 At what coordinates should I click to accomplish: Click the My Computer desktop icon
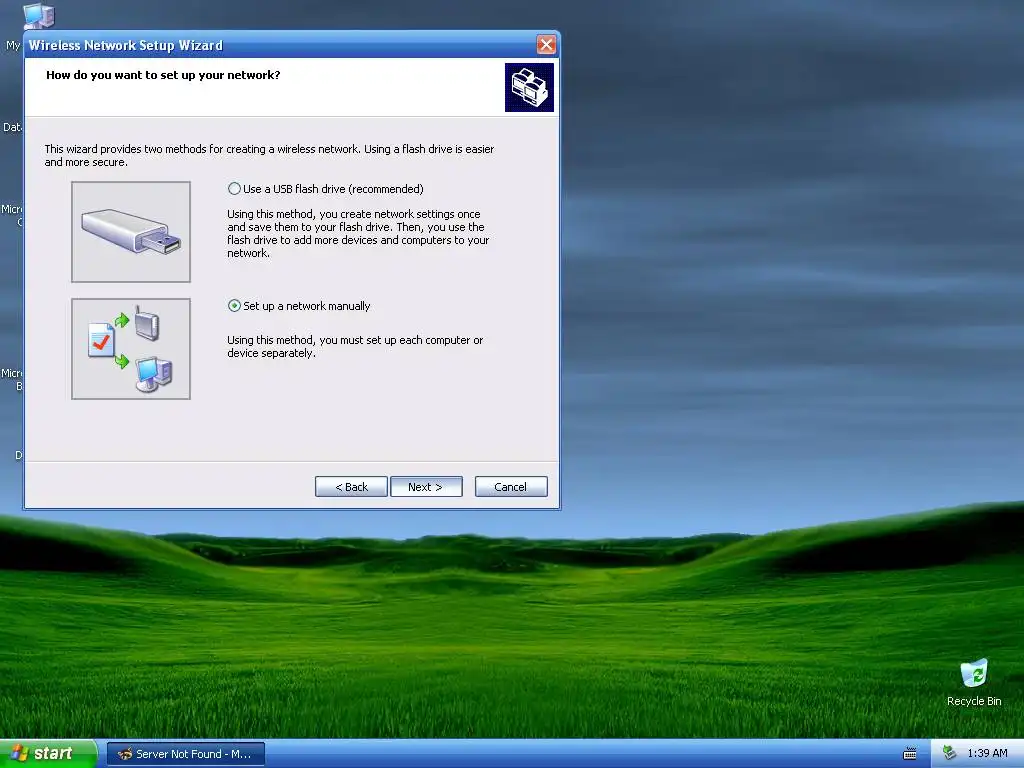38,16
